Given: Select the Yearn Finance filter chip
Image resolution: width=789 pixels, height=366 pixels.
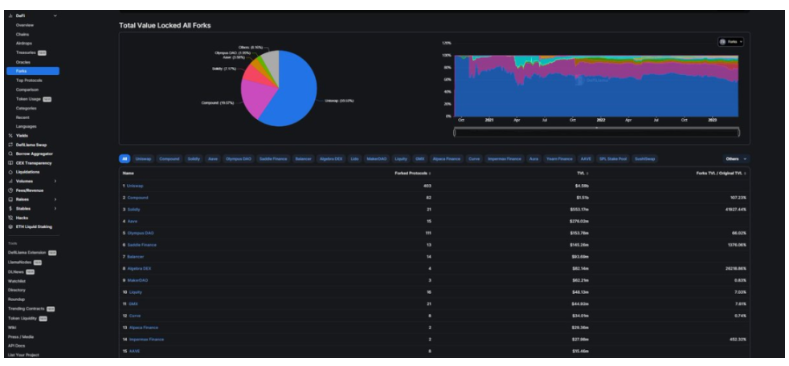Looking at the screenshot, I should [x=559, y=159].
